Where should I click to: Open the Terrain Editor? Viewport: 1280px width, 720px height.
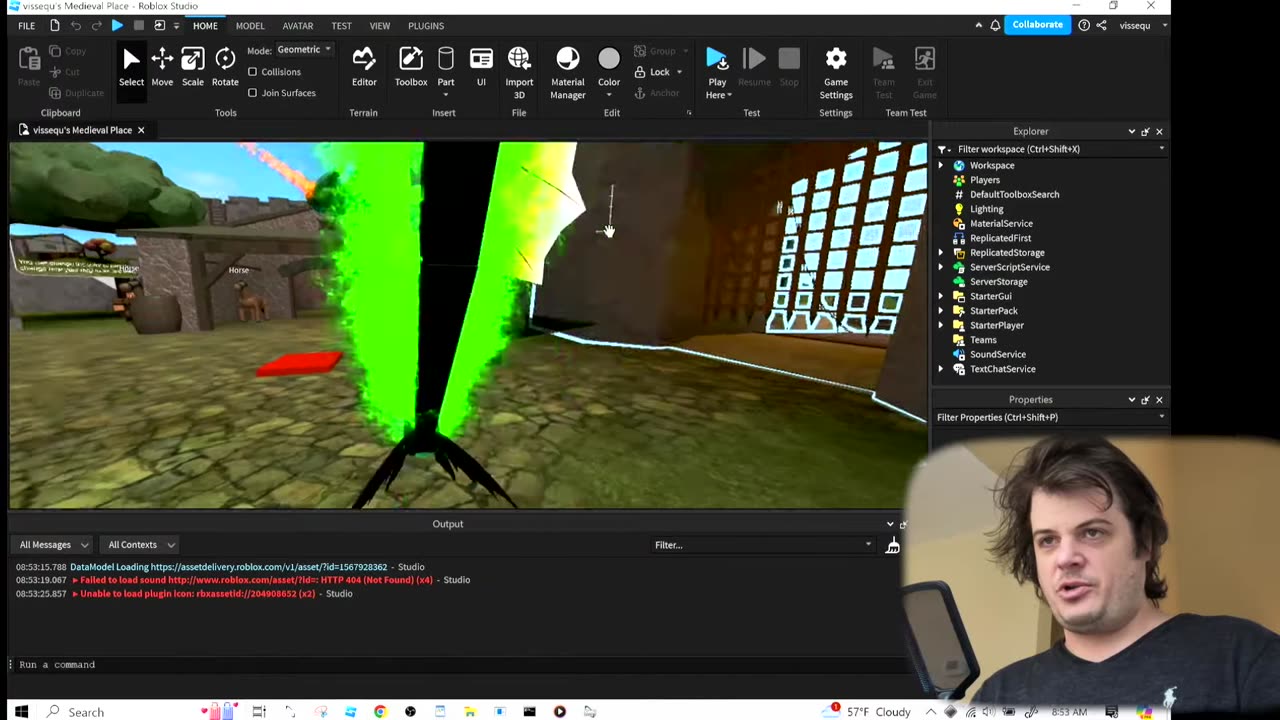click(x=364, y=67)
